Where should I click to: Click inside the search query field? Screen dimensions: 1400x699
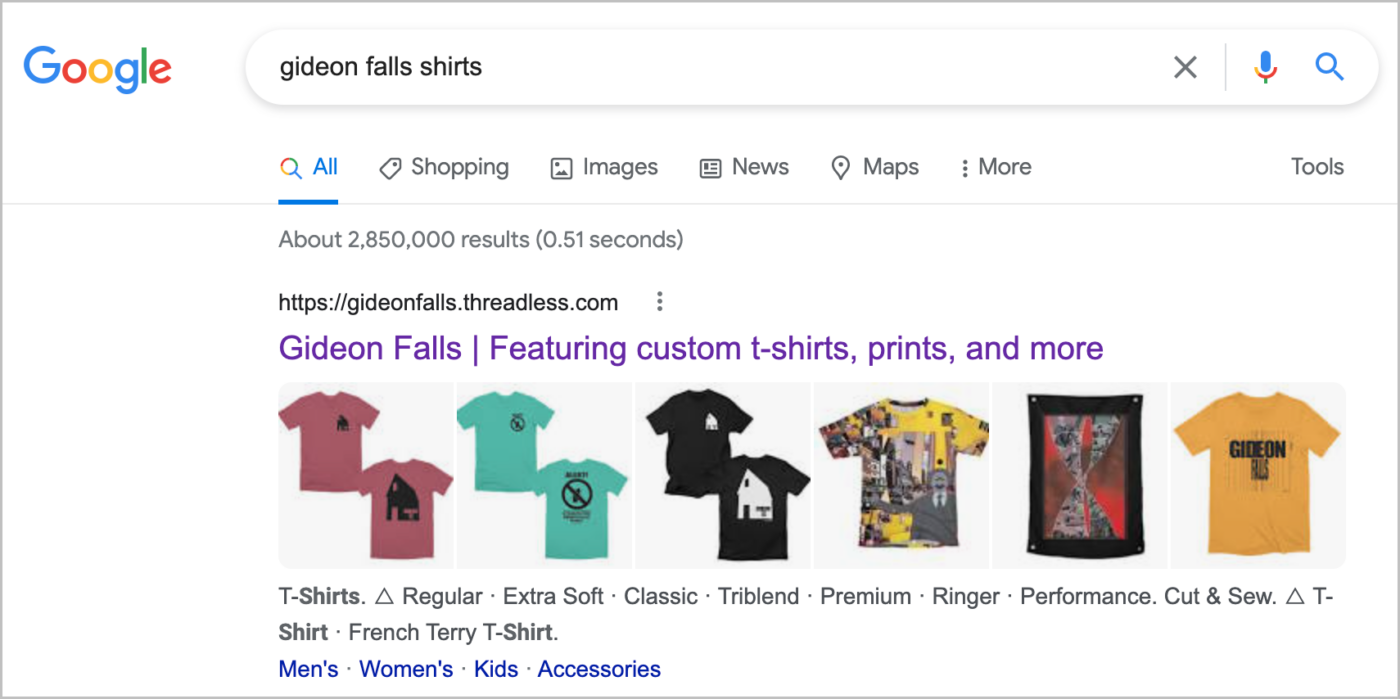pyautogui.click(x=700, y=67)
